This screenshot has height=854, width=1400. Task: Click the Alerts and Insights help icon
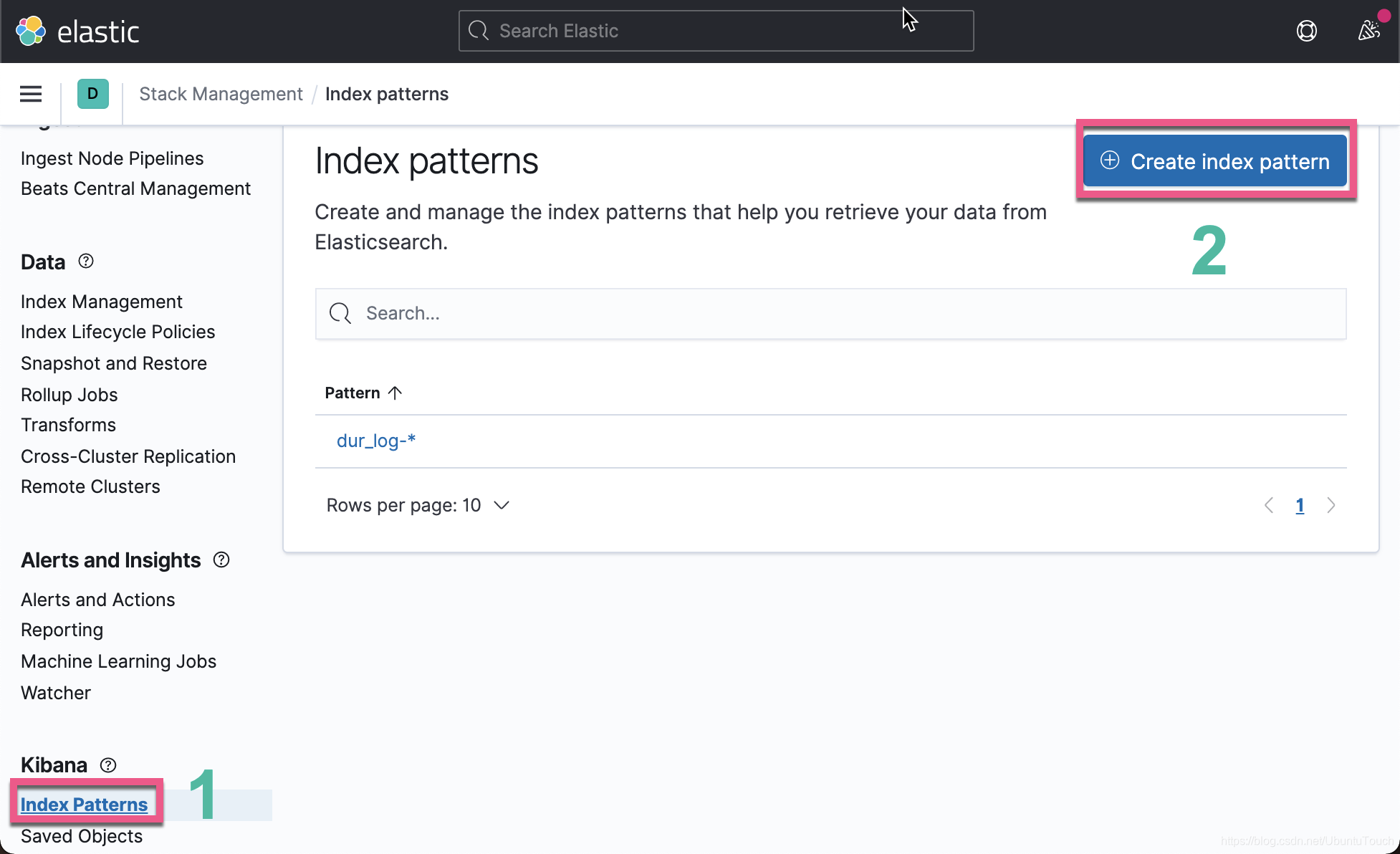[x=221, y=560]
